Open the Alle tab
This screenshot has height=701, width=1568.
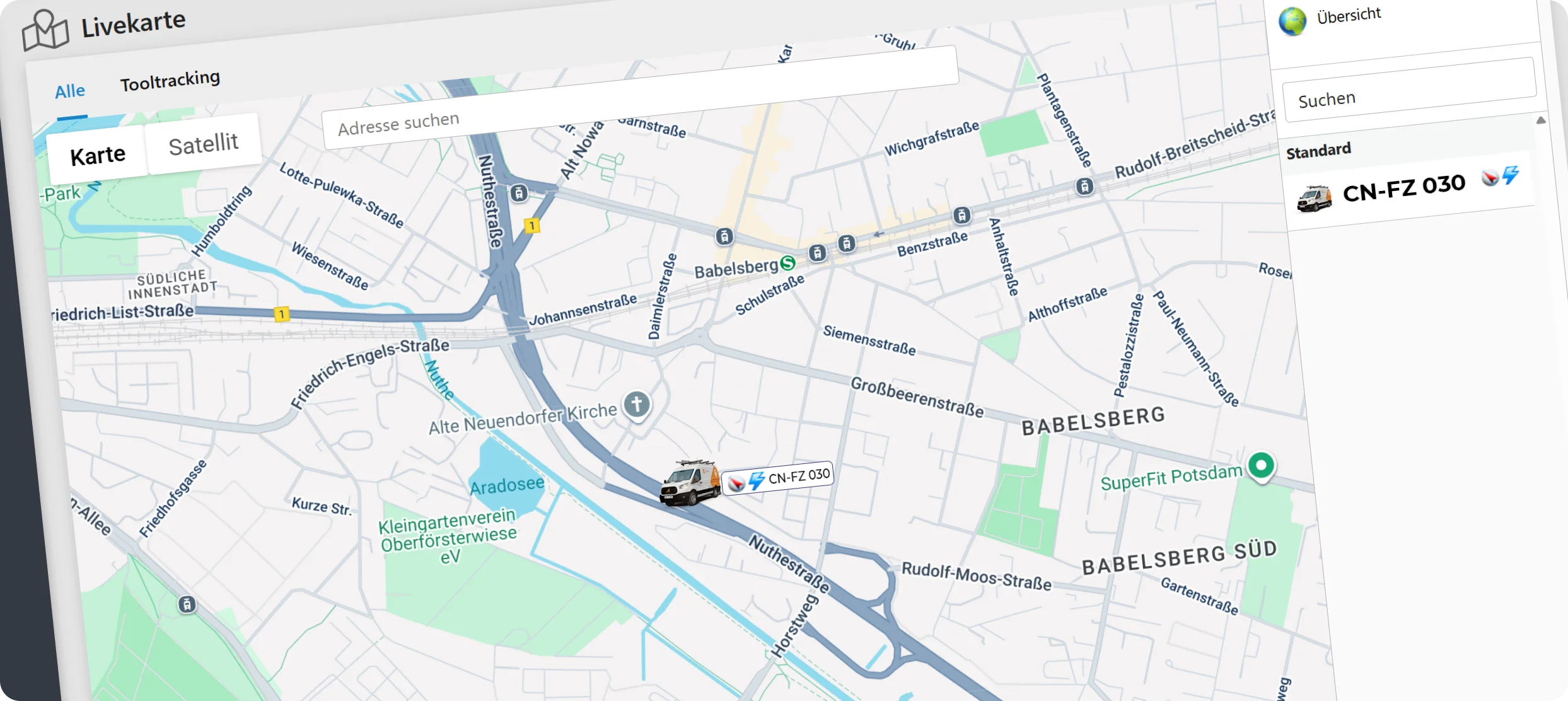[x=70, y=91]
